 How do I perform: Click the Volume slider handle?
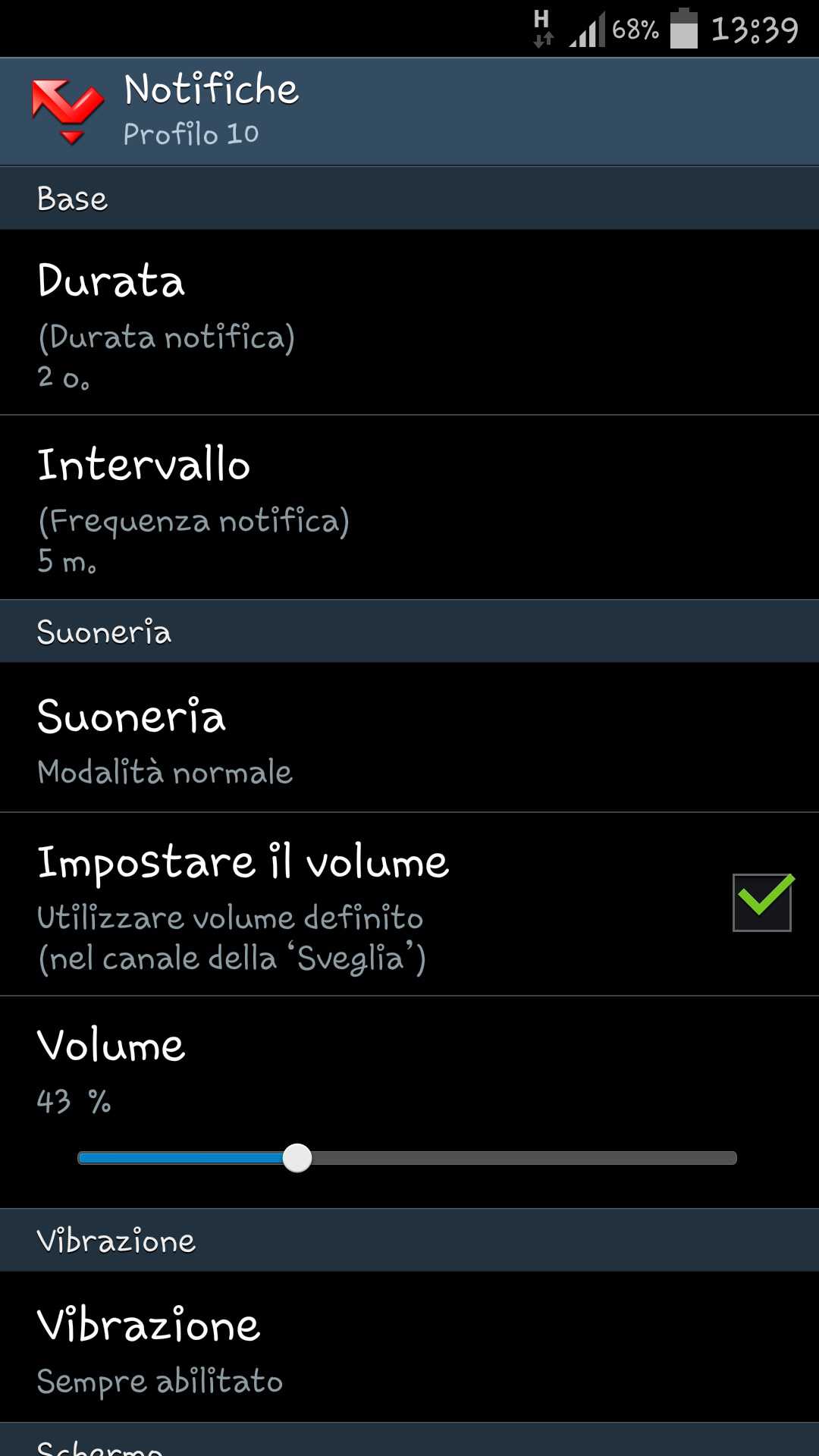297,1158
